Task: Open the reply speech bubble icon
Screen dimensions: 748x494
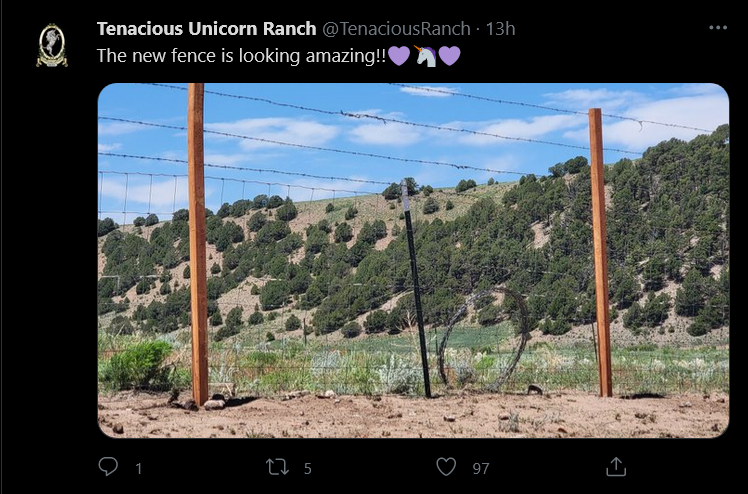Action: (x=108, y=466)
